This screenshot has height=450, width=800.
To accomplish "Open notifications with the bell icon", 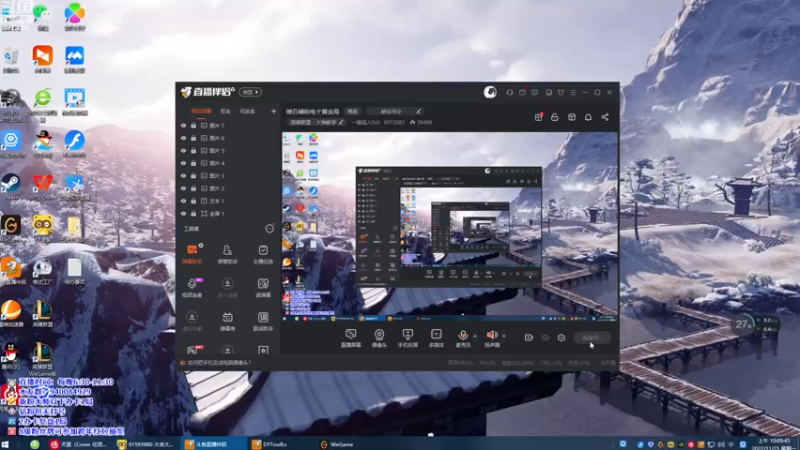I will coord(588,117).
